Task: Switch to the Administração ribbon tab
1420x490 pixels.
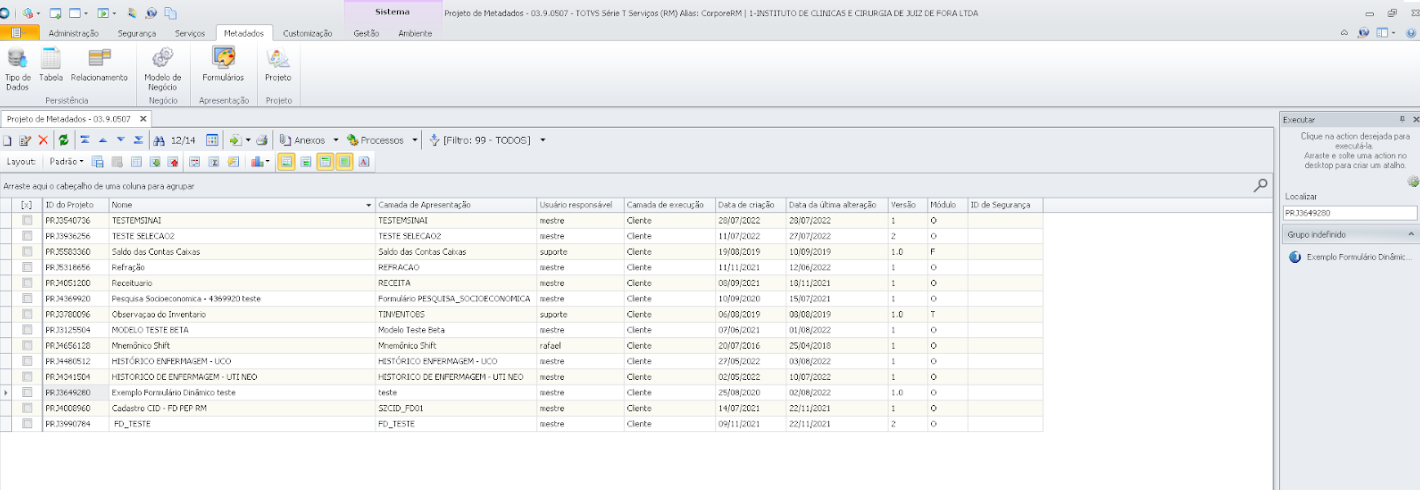Action: pyautogui.click(x=74, y=33)
